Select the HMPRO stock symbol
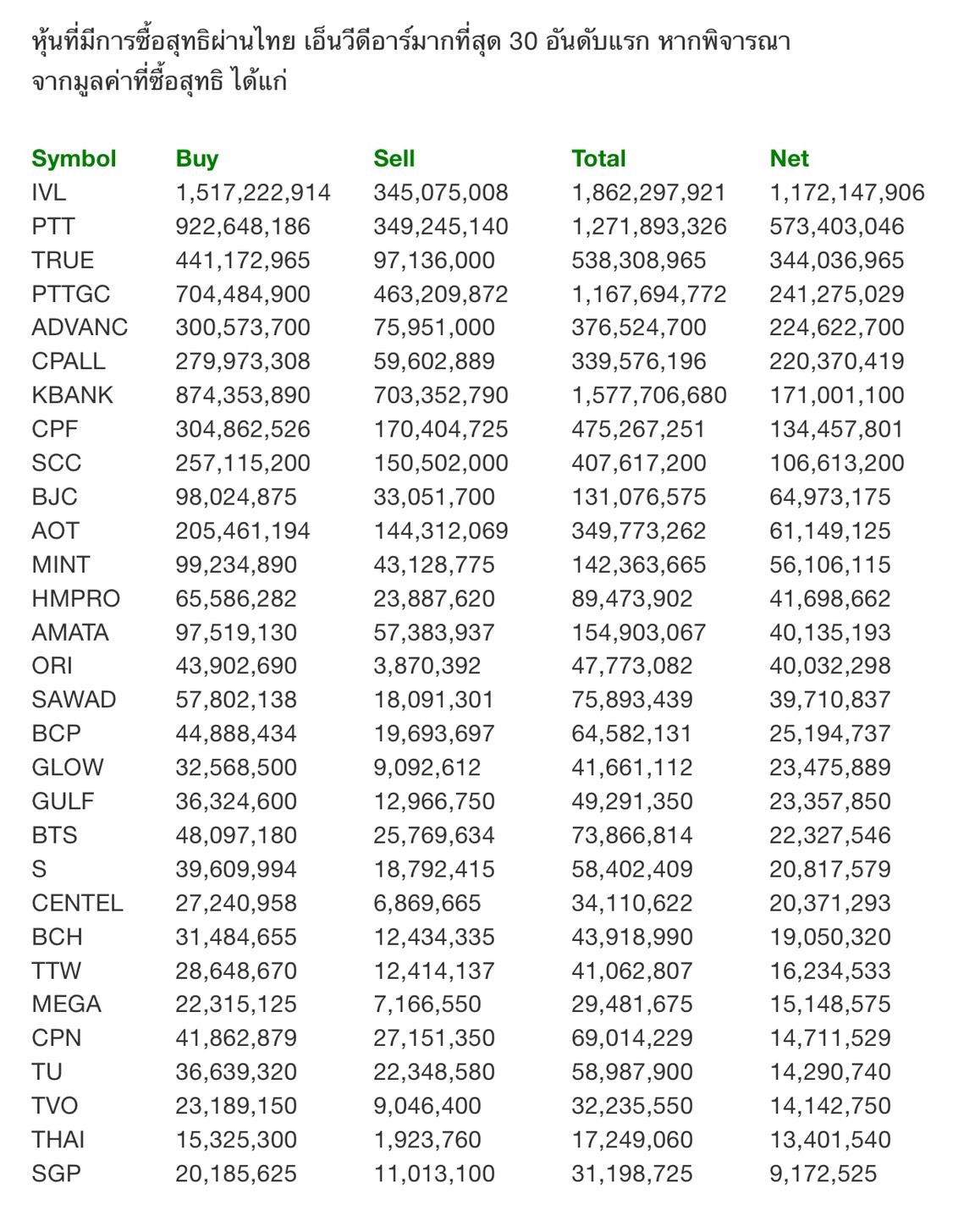 [x=76, y=598]
